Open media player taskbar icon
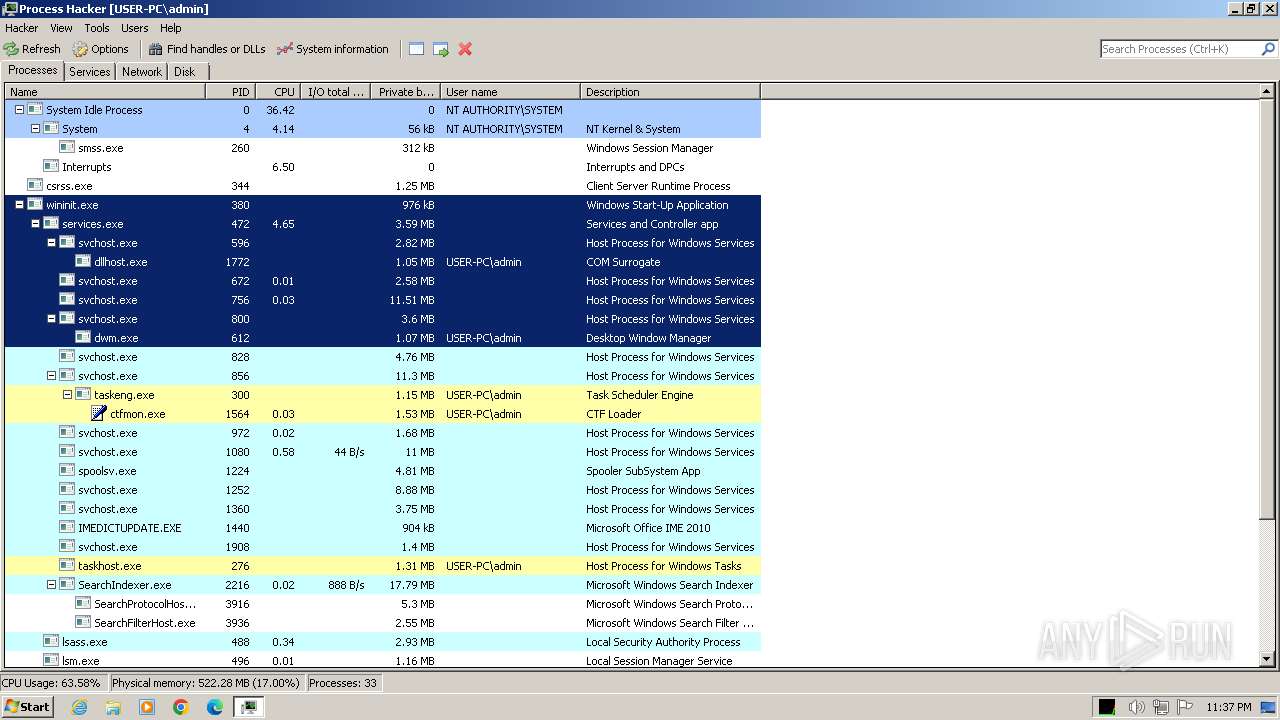Screen dimensions: 1280x720 point(147,707)
